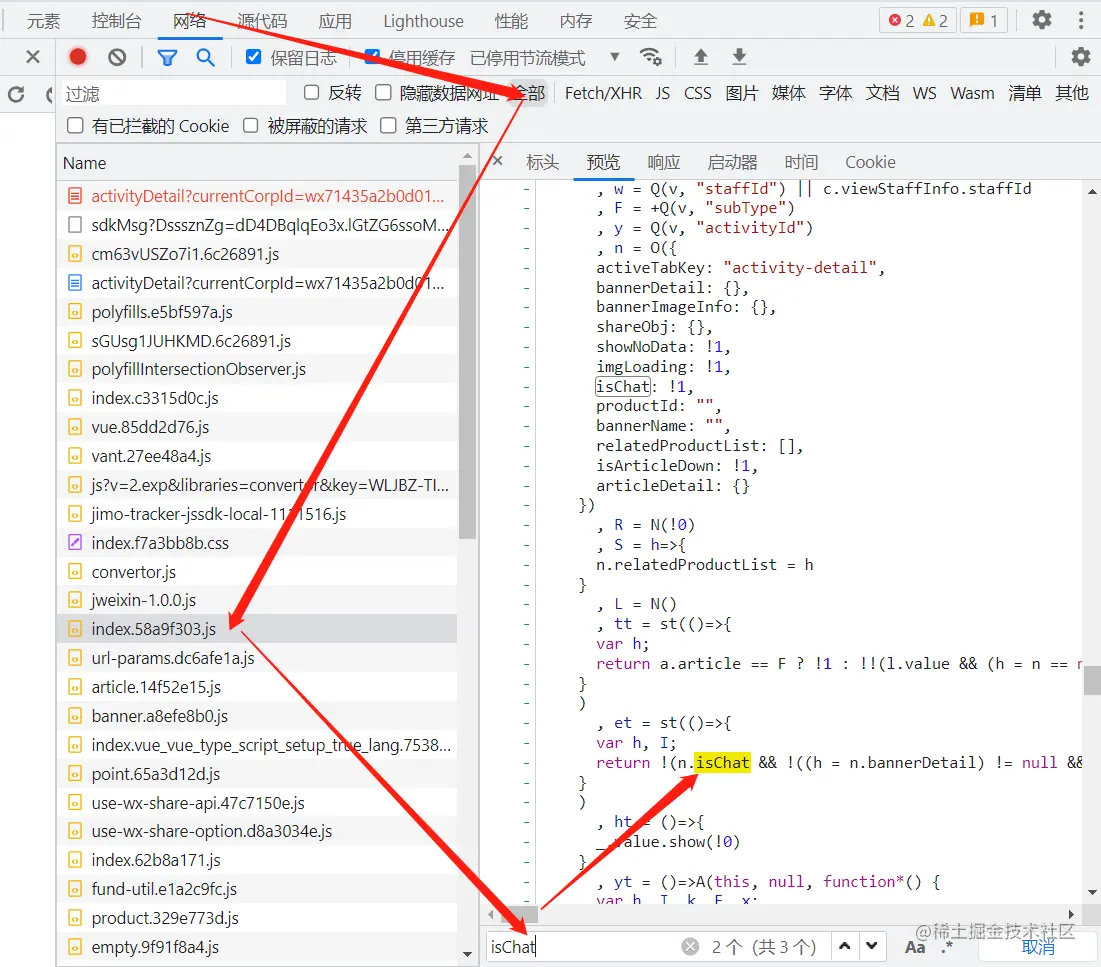Clear the isChat search text
1101x967 pixels.
pos(690,947)
